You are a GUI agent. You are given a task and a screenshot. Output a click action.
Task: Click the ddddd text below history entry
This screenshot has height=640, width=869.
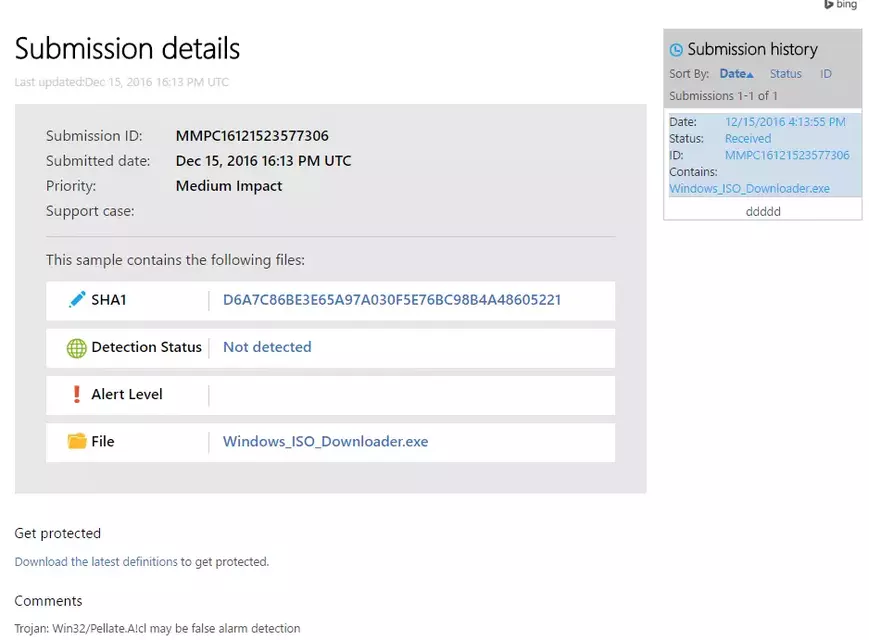coord(763,211)
